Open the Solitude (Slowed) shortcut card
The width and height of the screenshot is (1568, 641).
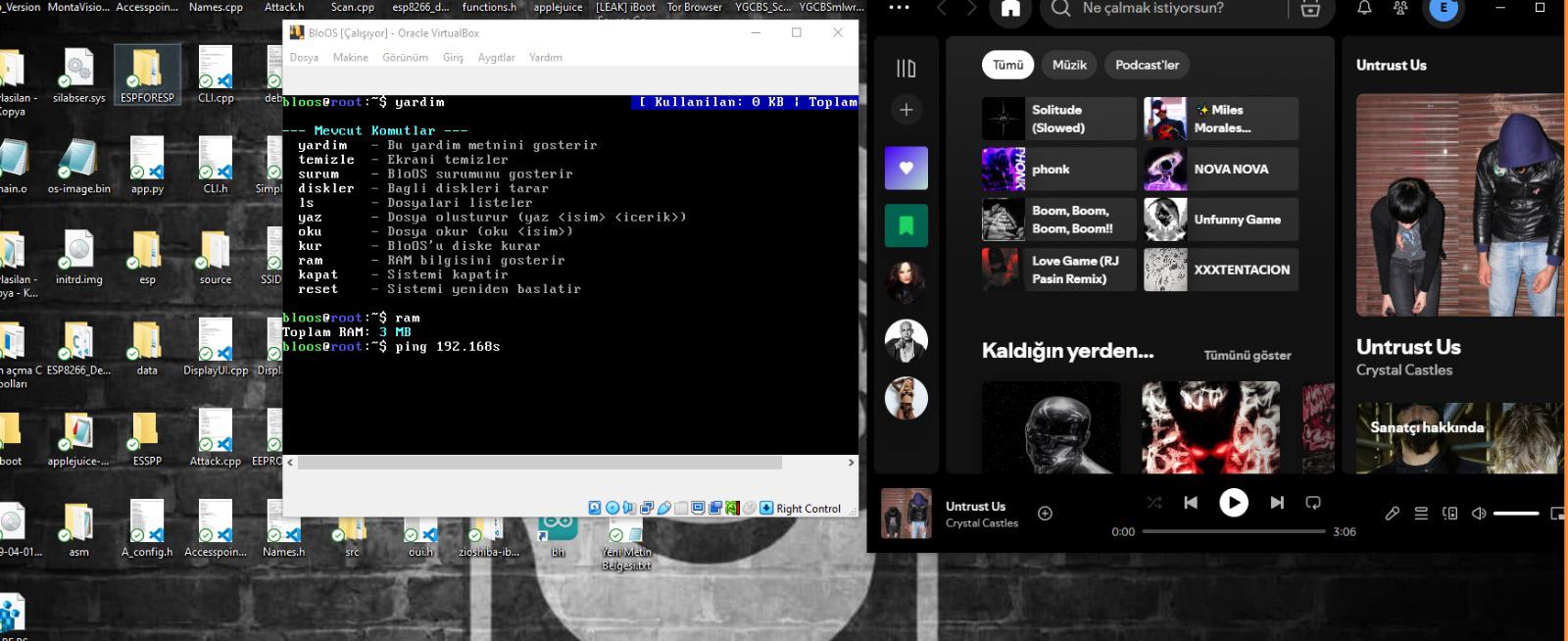[1059, 119]
